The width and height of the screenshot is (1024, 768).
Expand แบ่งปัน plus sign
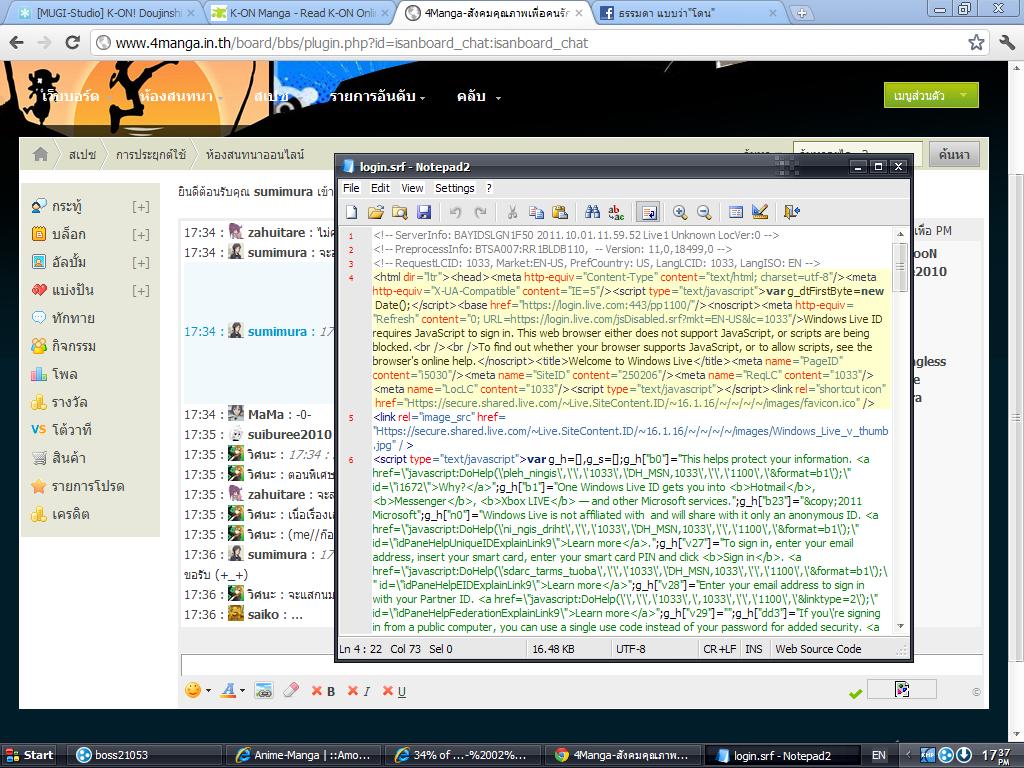click(x=140, y=291)
